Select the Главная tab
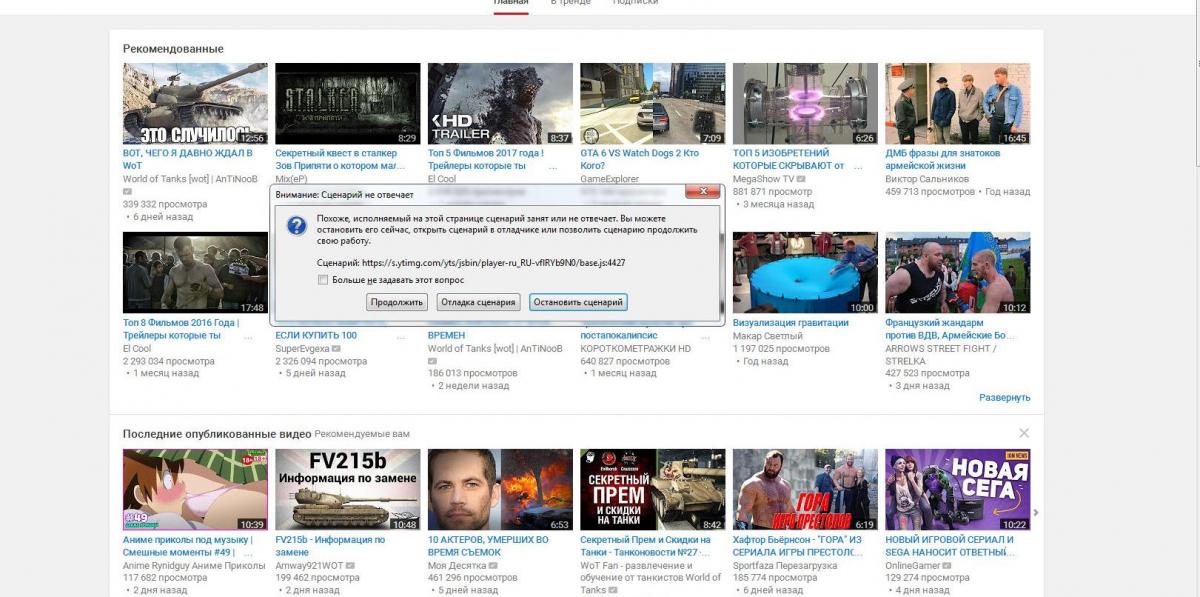This screenshot has height=597, width=1200. click(510, 3)
